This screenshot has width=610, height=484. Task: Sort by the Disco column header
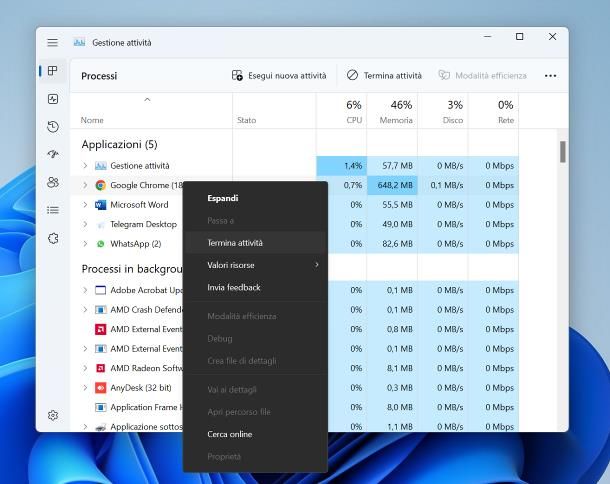[x=443, y=111]
